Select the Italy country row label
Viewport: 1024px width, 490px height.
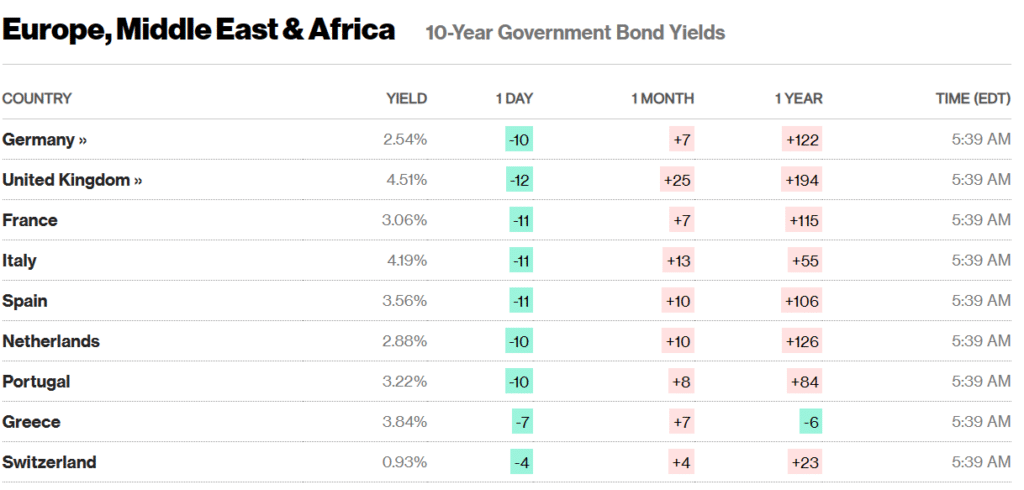click(19, 261)
